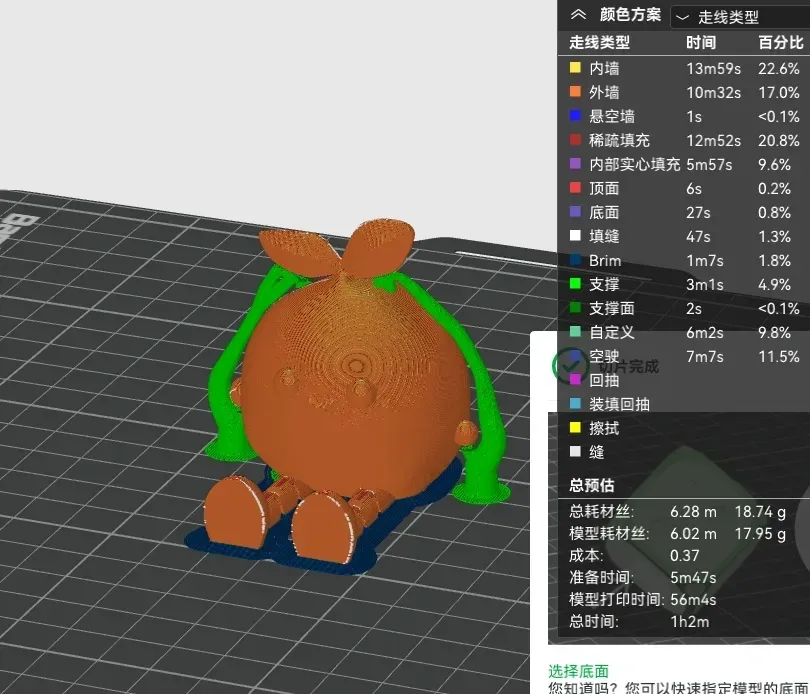Toggle visibility of 支撑面 swatch
This screenshot has height=694, width=810.
click(x=575, y=307)
